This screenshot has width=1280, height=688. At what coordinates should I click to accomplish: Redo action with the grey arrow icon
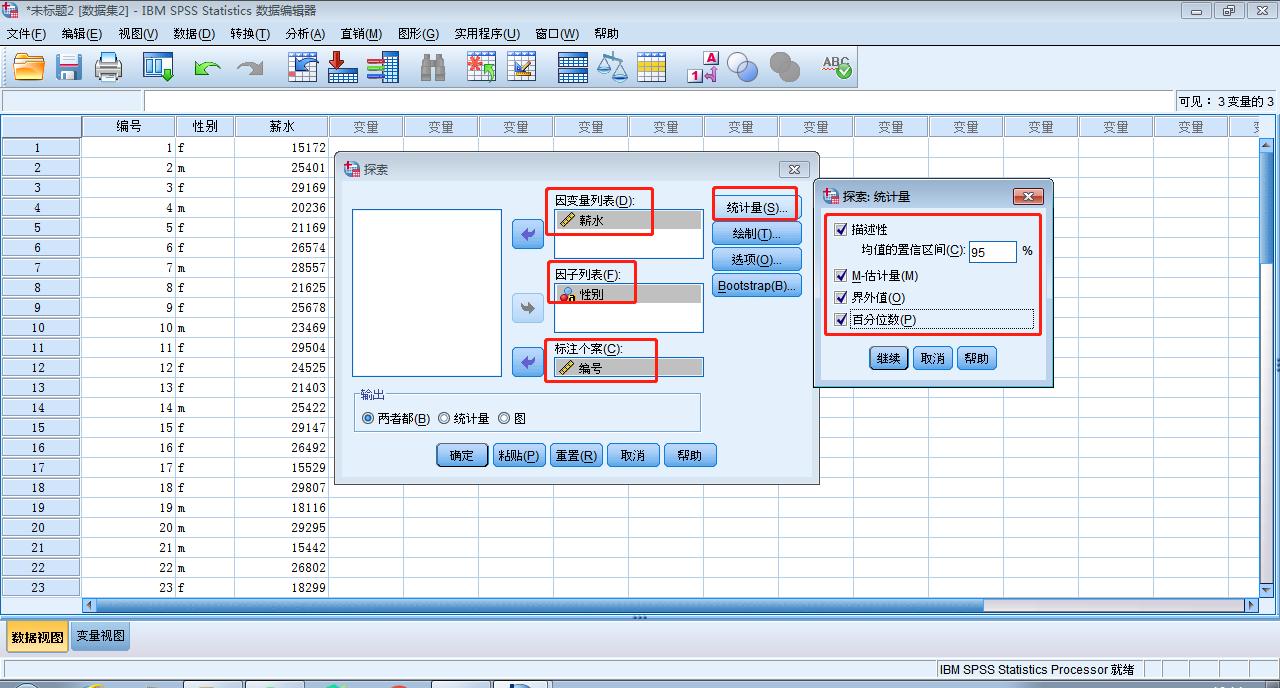tap(249, 68)
